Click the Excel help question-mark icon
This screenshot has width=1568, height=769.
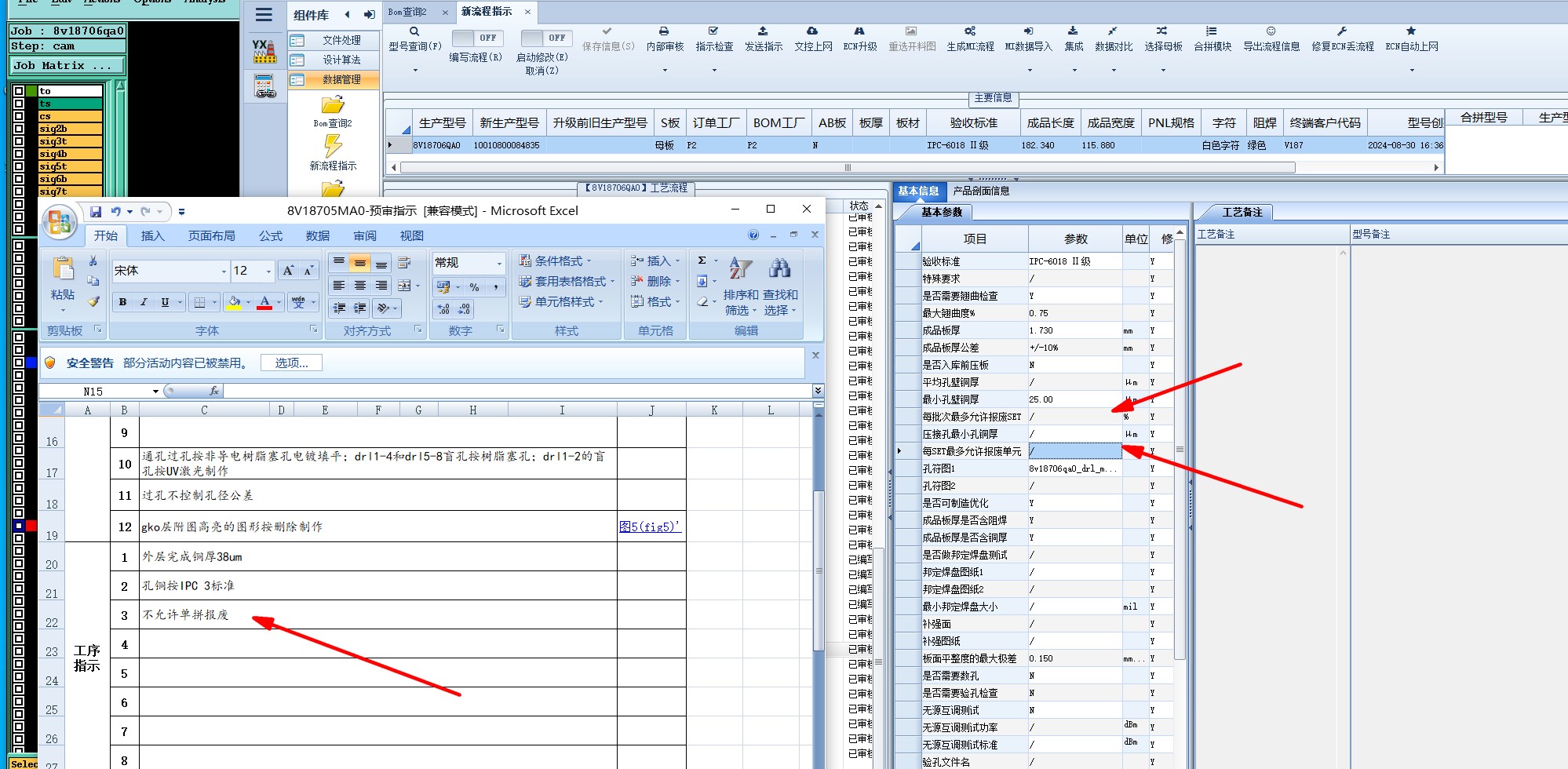pyautogui.click(x=753, y=235)
